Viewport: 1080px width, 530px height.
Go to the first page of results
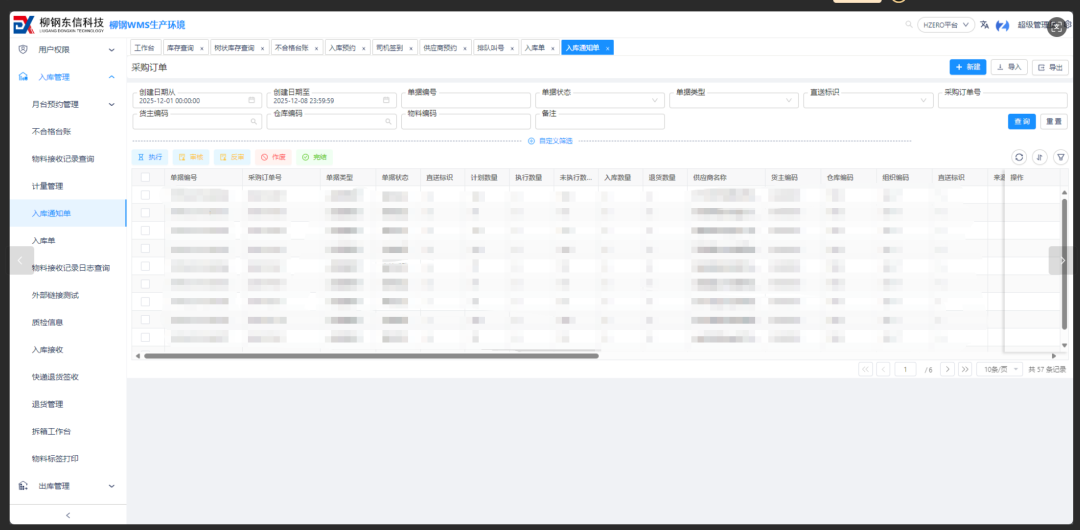[x=866, y=369]
